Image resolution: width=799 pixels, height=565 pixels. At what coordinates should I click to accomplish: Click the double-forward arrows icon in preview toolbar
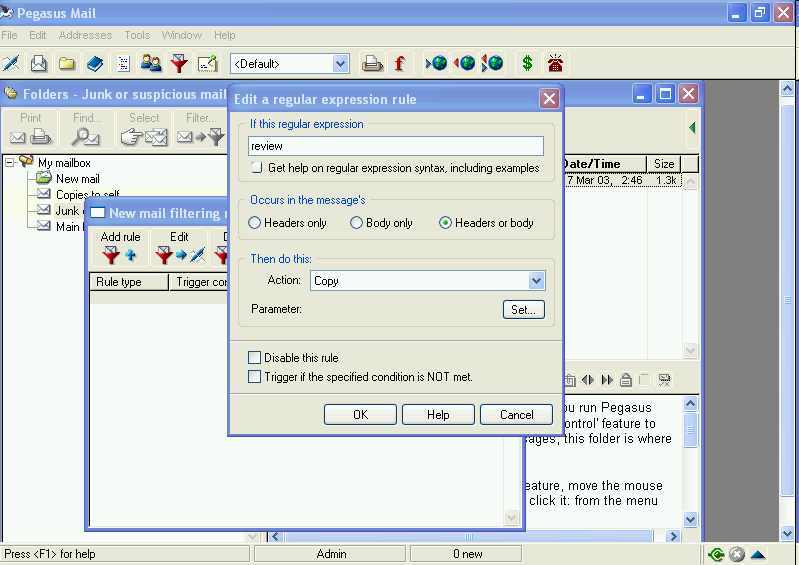tap(607, 380)
